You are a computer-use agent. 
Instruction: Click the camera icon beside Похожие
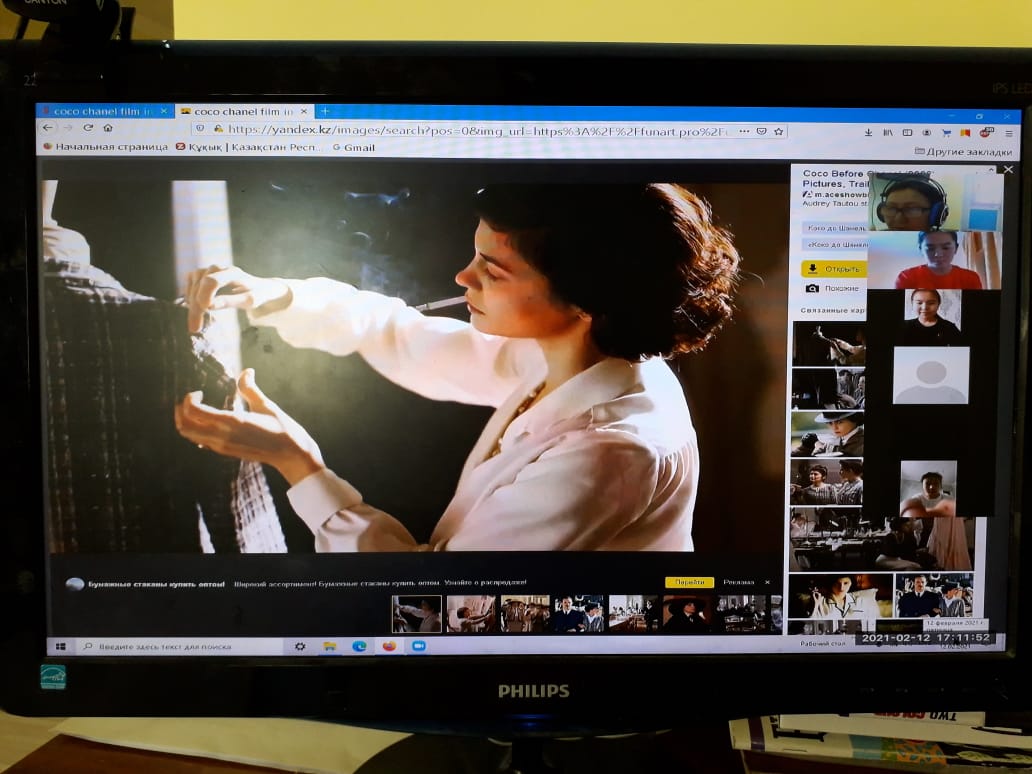pos(812,288)
